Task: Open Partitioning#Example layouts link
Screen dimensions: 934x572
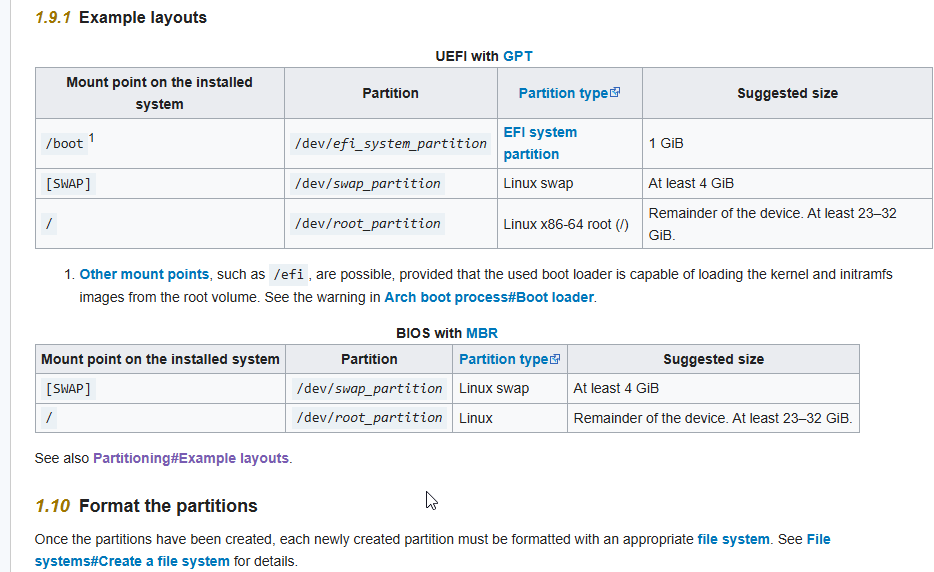Action: tap(191, 458)
